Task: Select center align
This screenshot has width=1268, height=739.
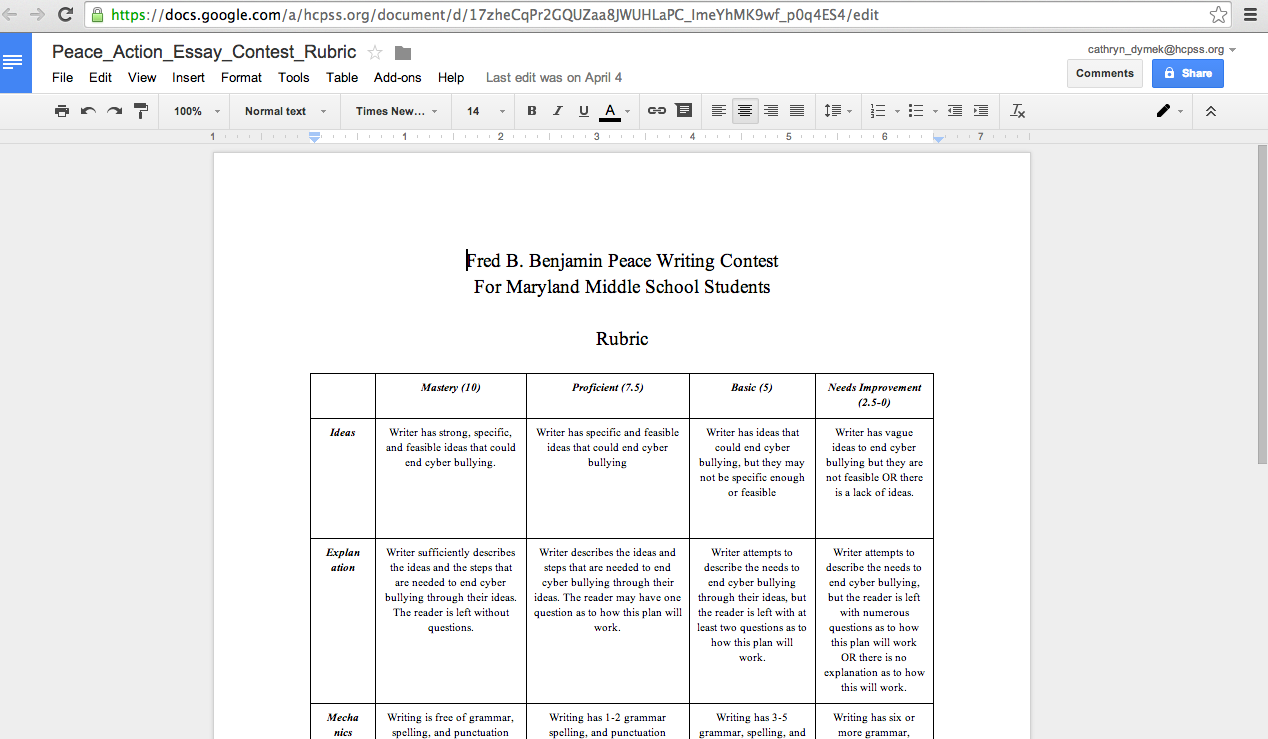Action: coord(744,111)
